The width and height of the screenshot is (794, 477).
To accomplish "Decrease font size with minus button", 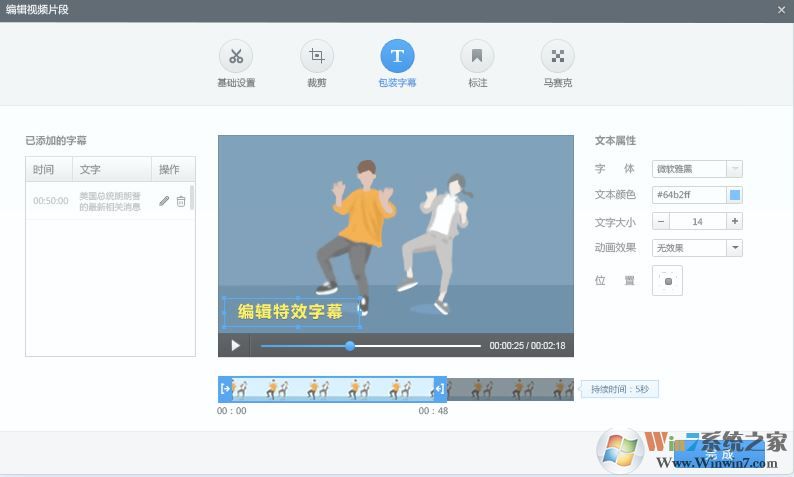I will click(661, 221).
